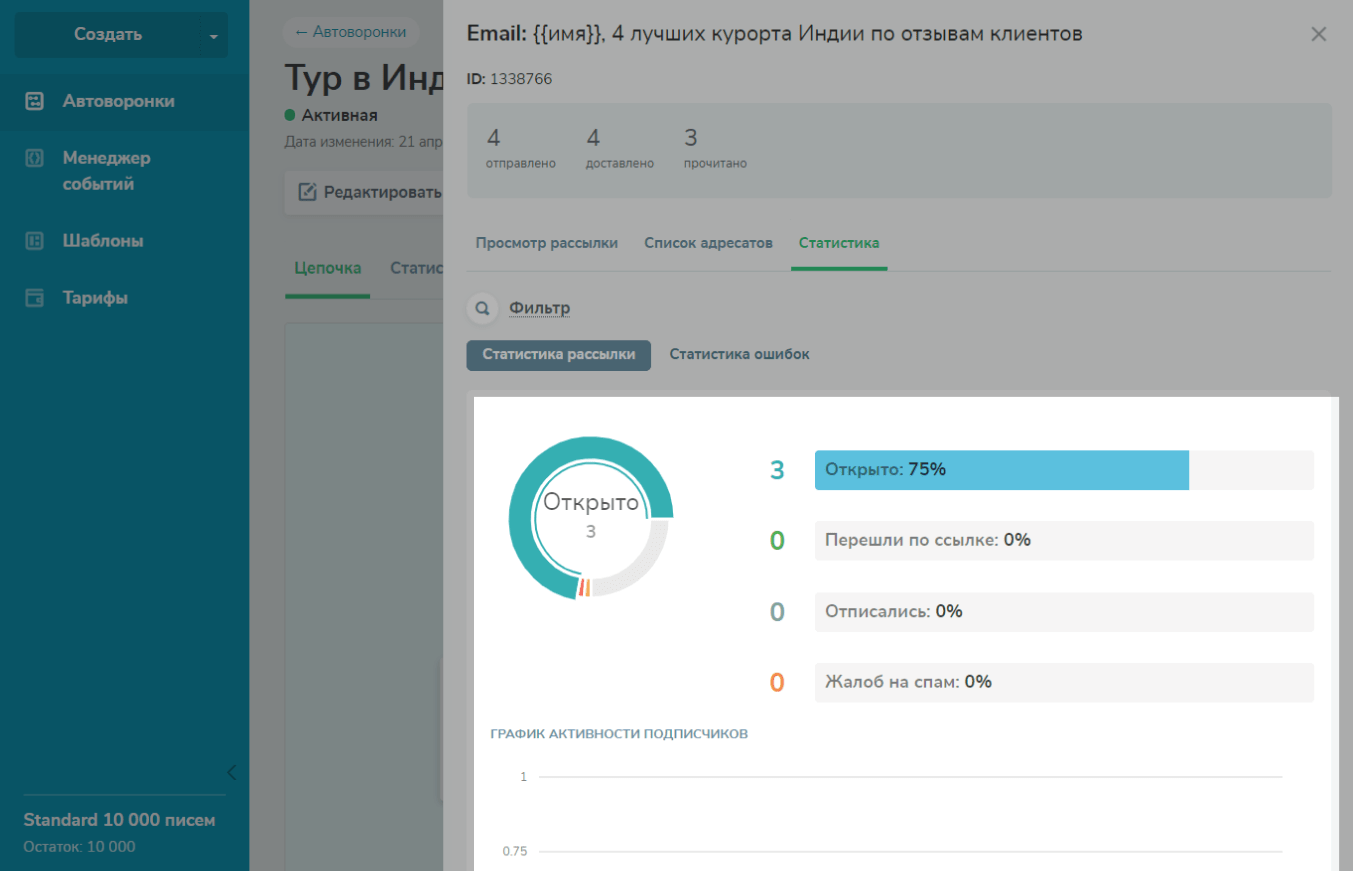Close the email statistics panel
The image size is (1353, 871).
point(1318,35)
